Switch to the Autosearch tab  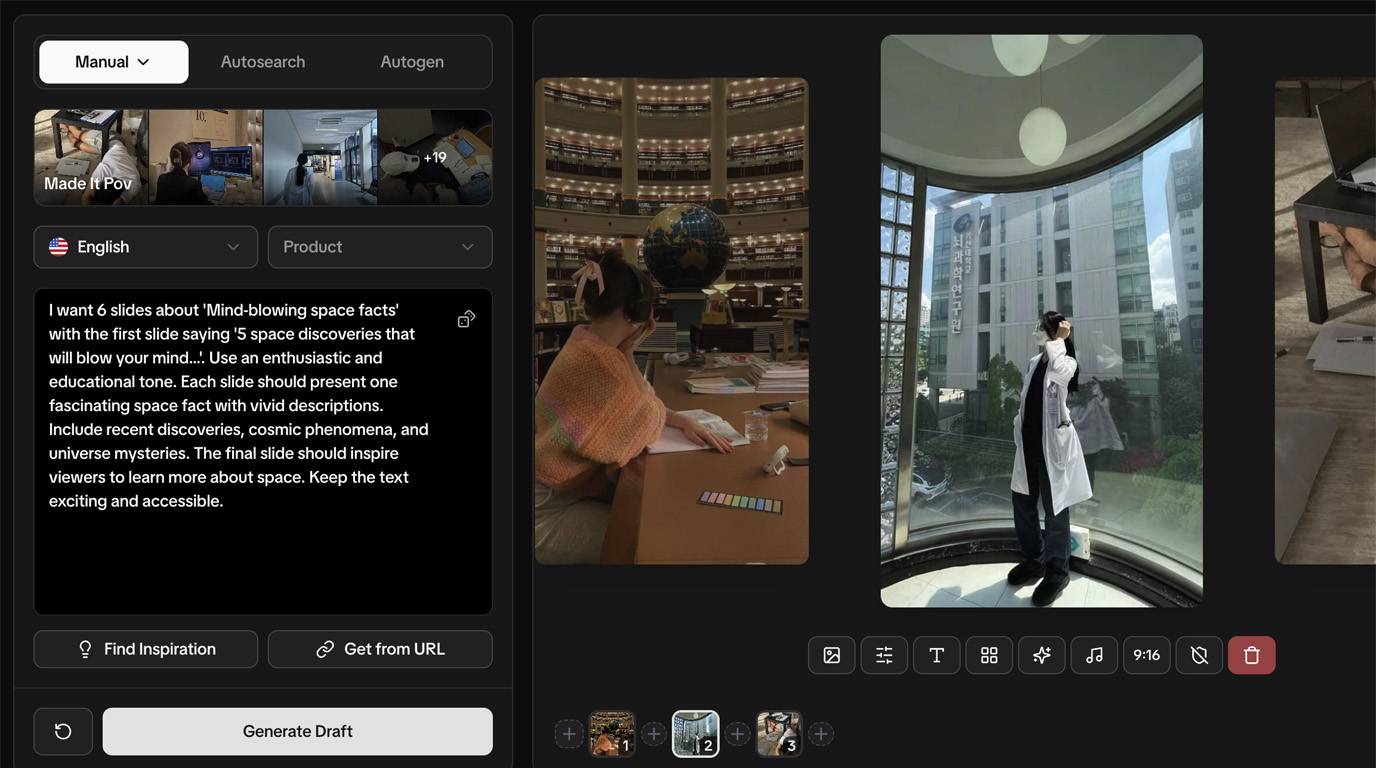point(263,62)
